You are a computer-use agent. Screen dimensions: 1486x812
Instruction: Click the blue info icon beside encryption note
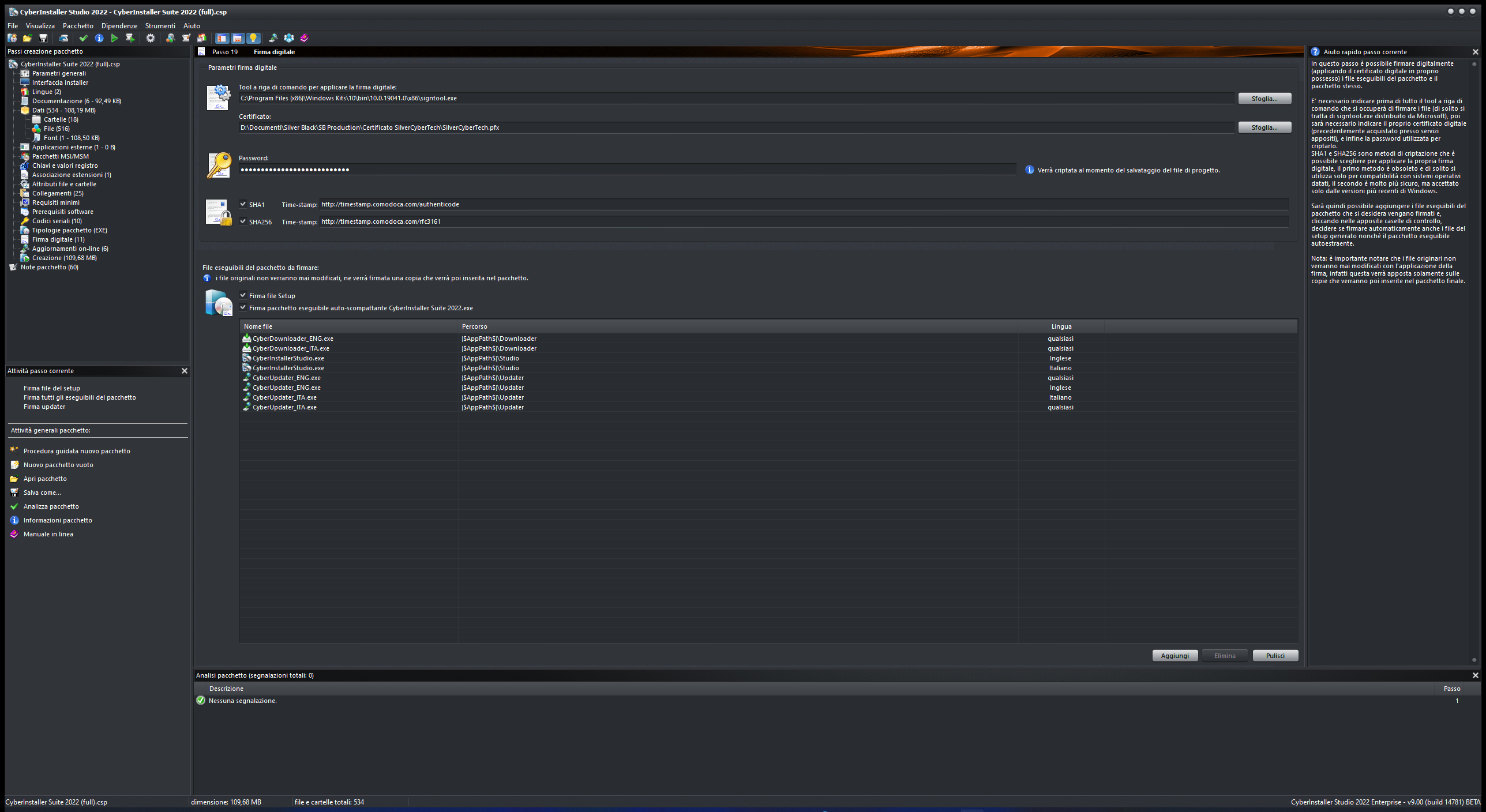click(1029, 170)
